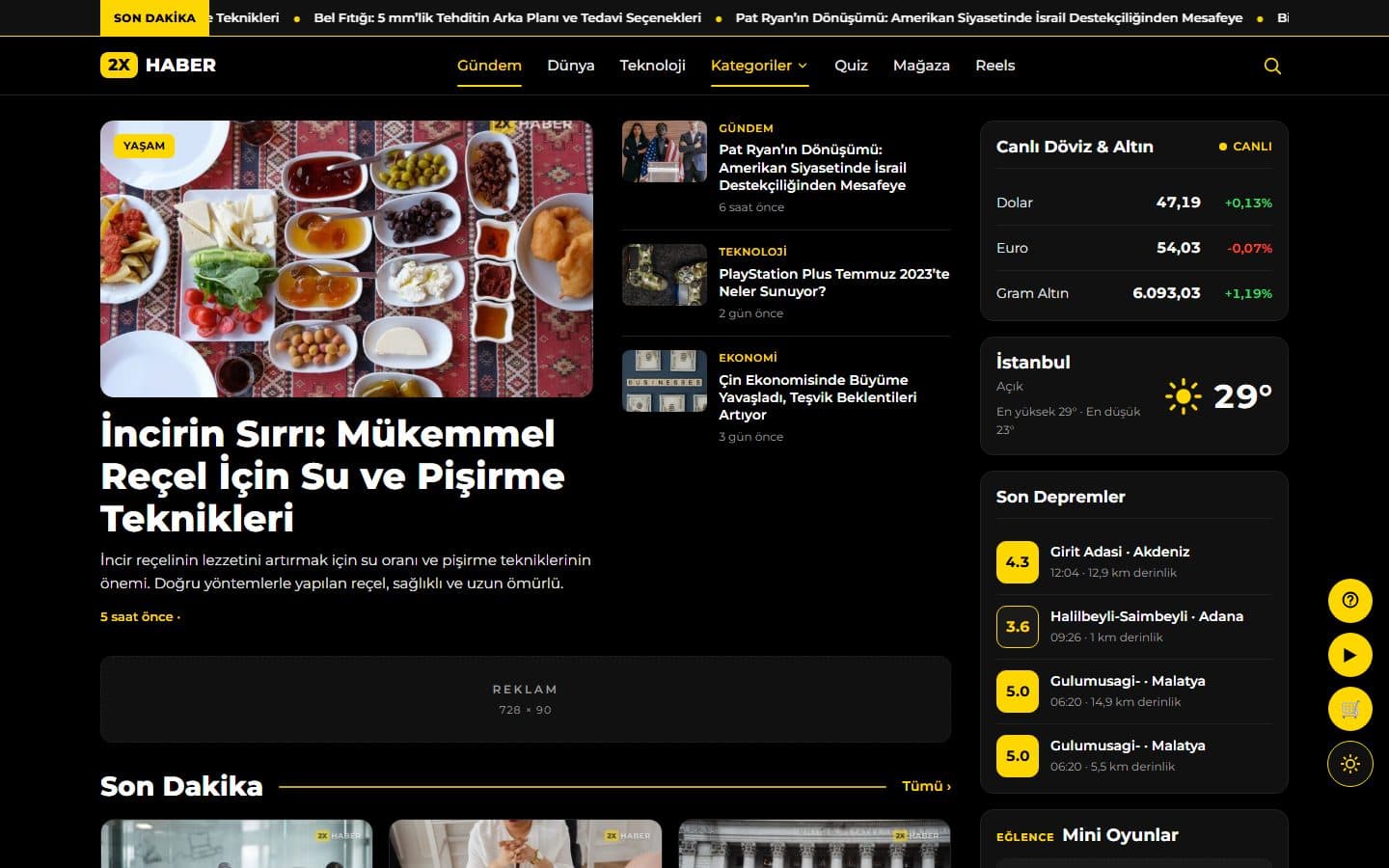Screen dimensions: 1389x868
Task: Open headline İncirin Sırrı article
Action: [x=333, y=475]
